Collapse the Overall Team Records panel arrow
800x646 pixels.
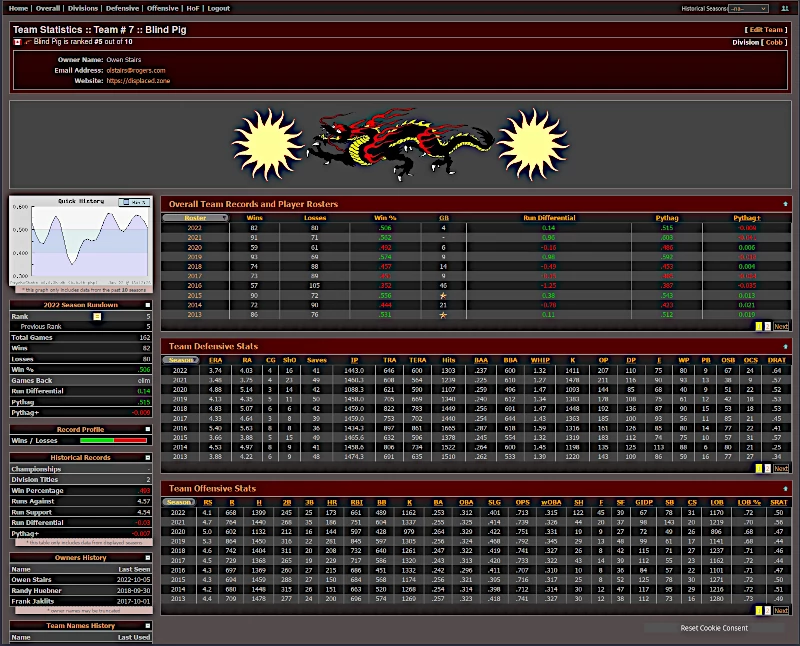(x=785, y=204)
